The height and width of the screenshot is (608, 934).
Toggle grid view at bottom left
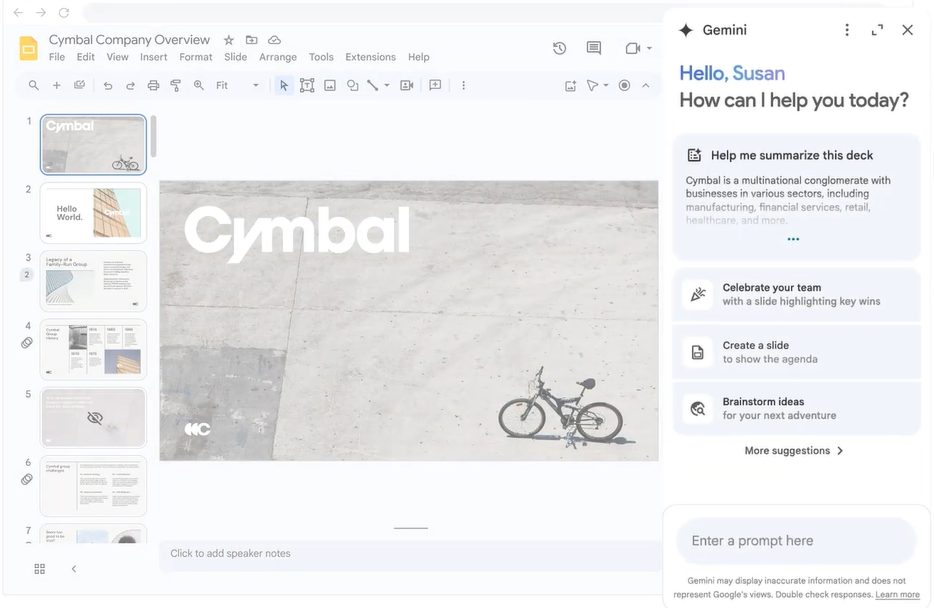[x=40, y=569]
